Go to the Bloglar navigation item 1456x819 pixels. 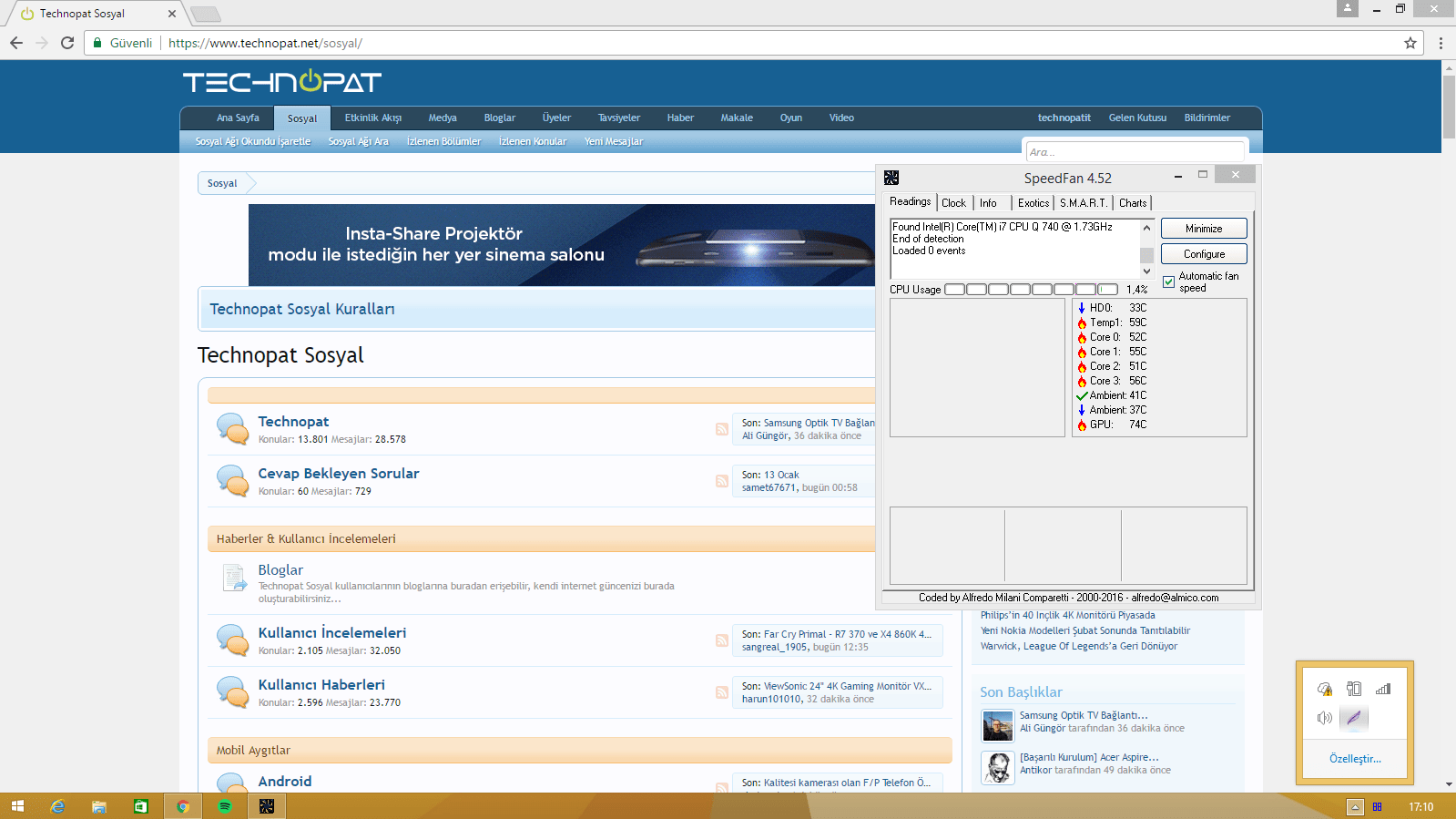[x=500, y=118]
